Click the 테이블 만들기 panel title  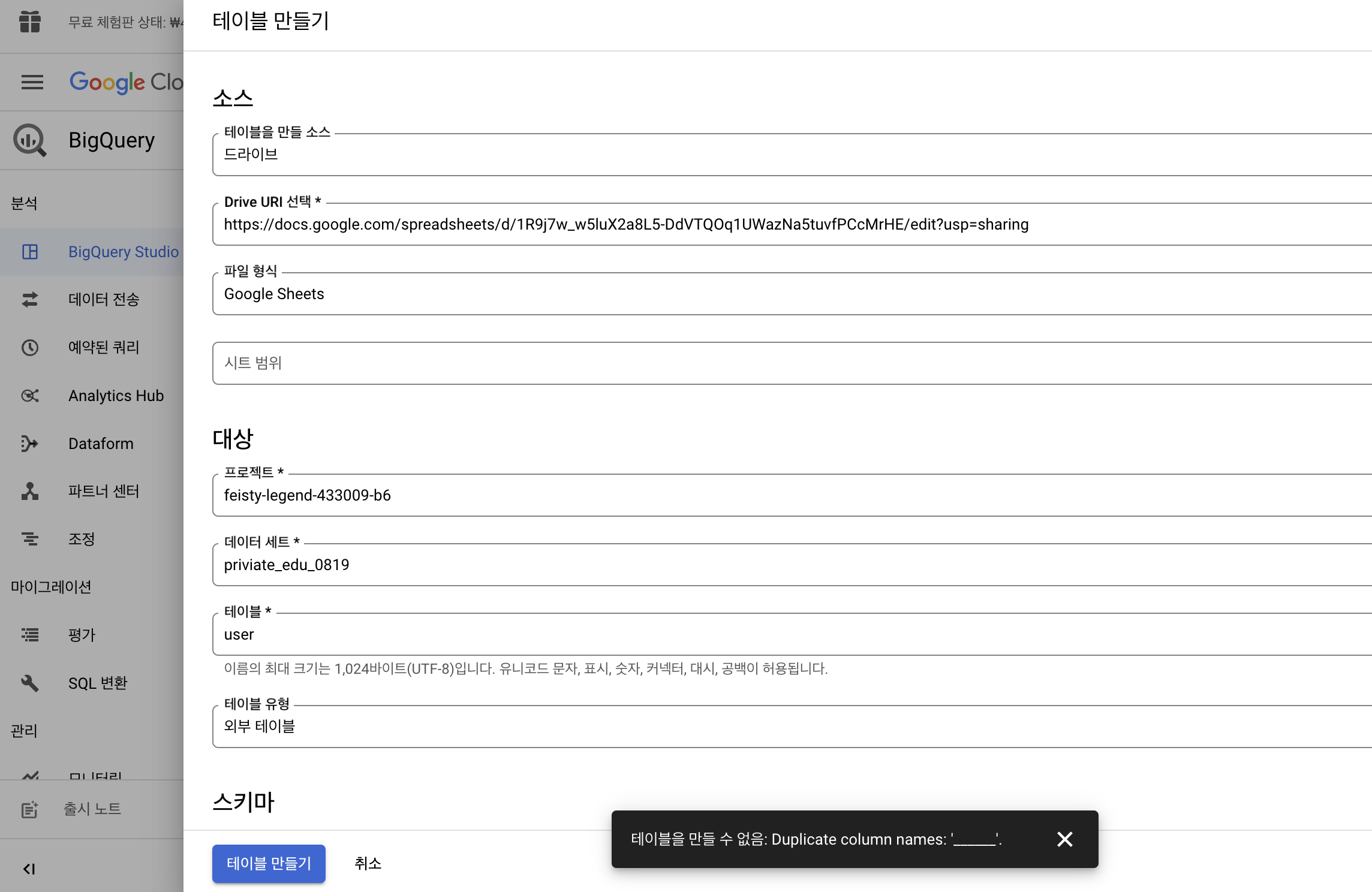(x=271, y=21)
